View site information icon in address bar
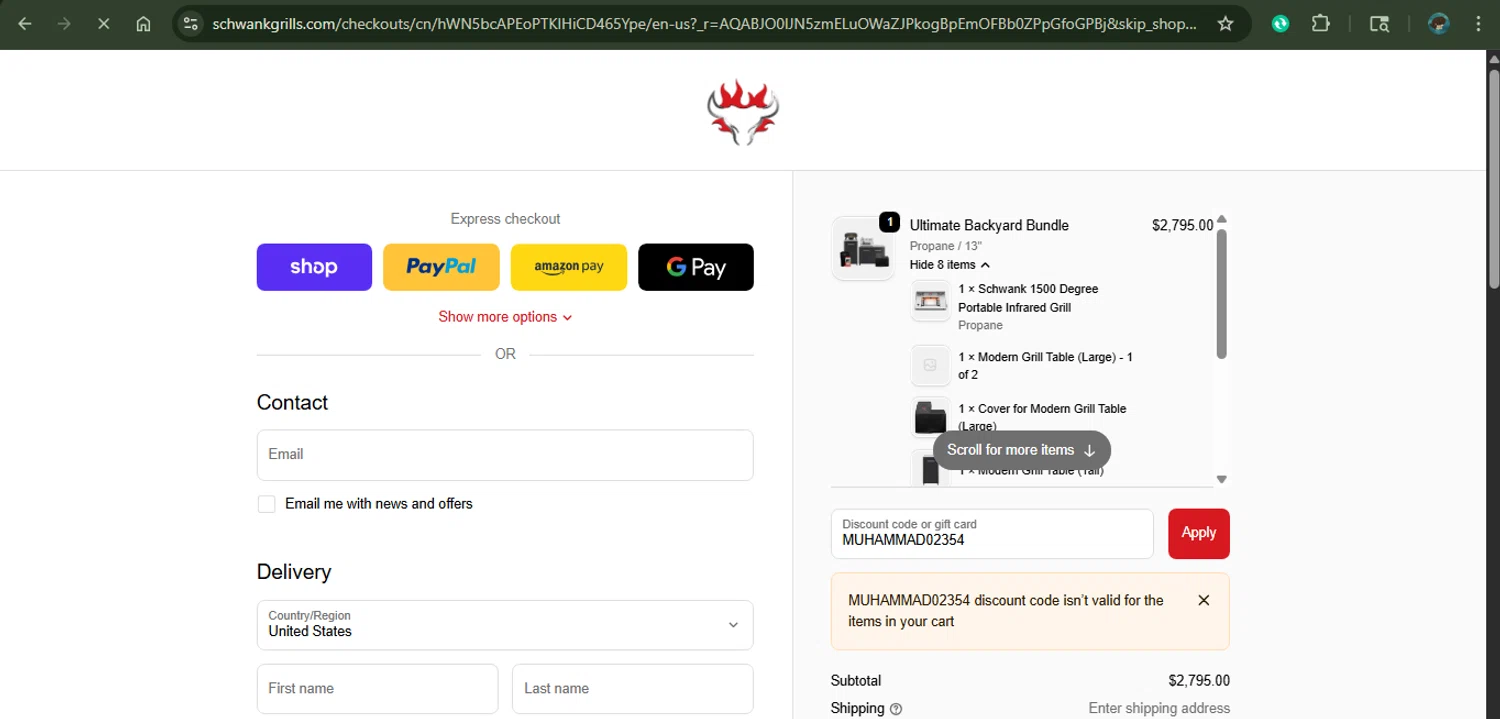Viewport: 1500px width, 719px height. tap(191, 24)
